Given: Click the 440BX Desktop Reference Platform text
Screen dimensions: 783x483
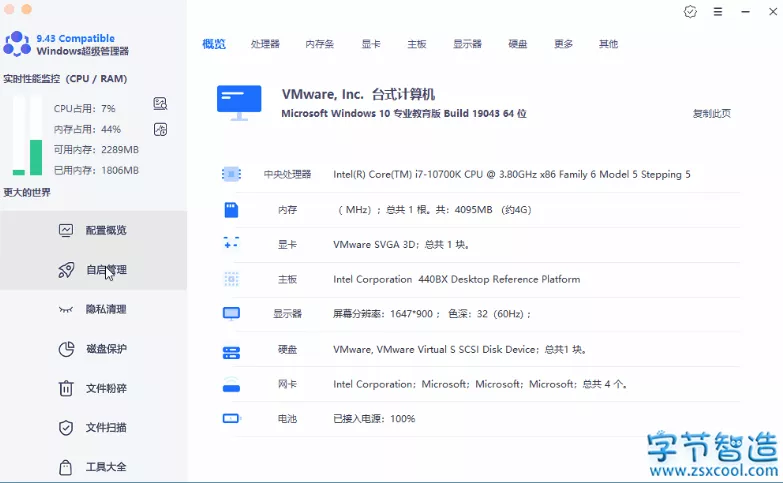Looking at the screenshot, I should (x=456, y=279).
